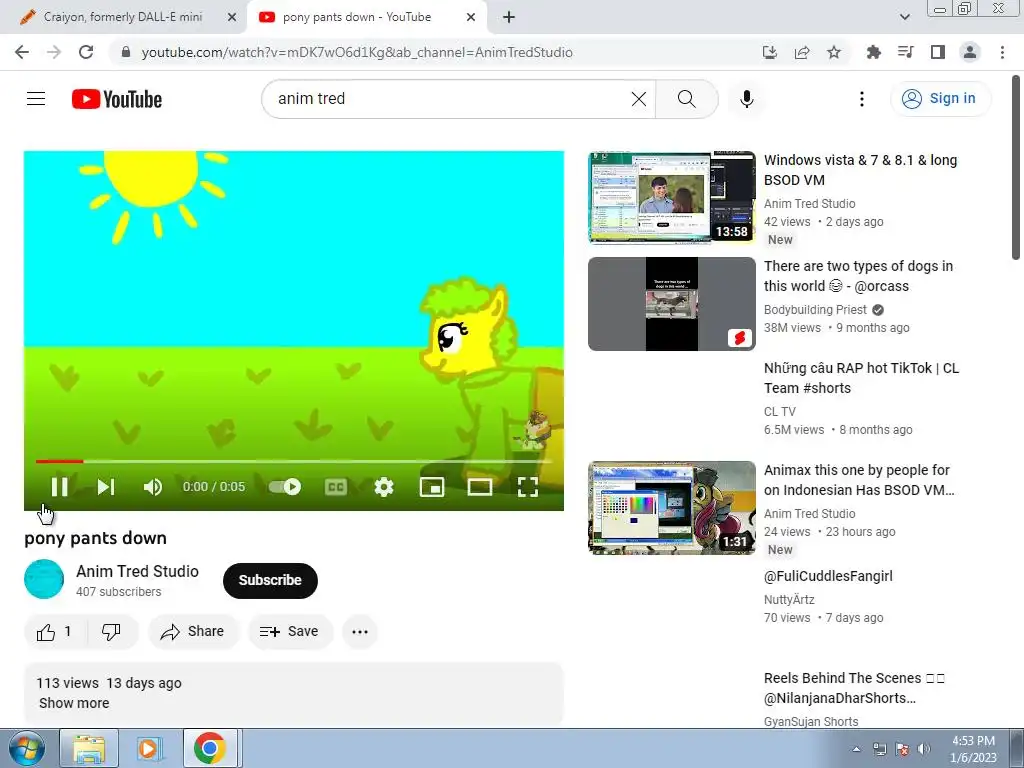Open Anim Tred Studio channel avatar
This screenshot has width=1024, height=768.
[x=44, y=579]
